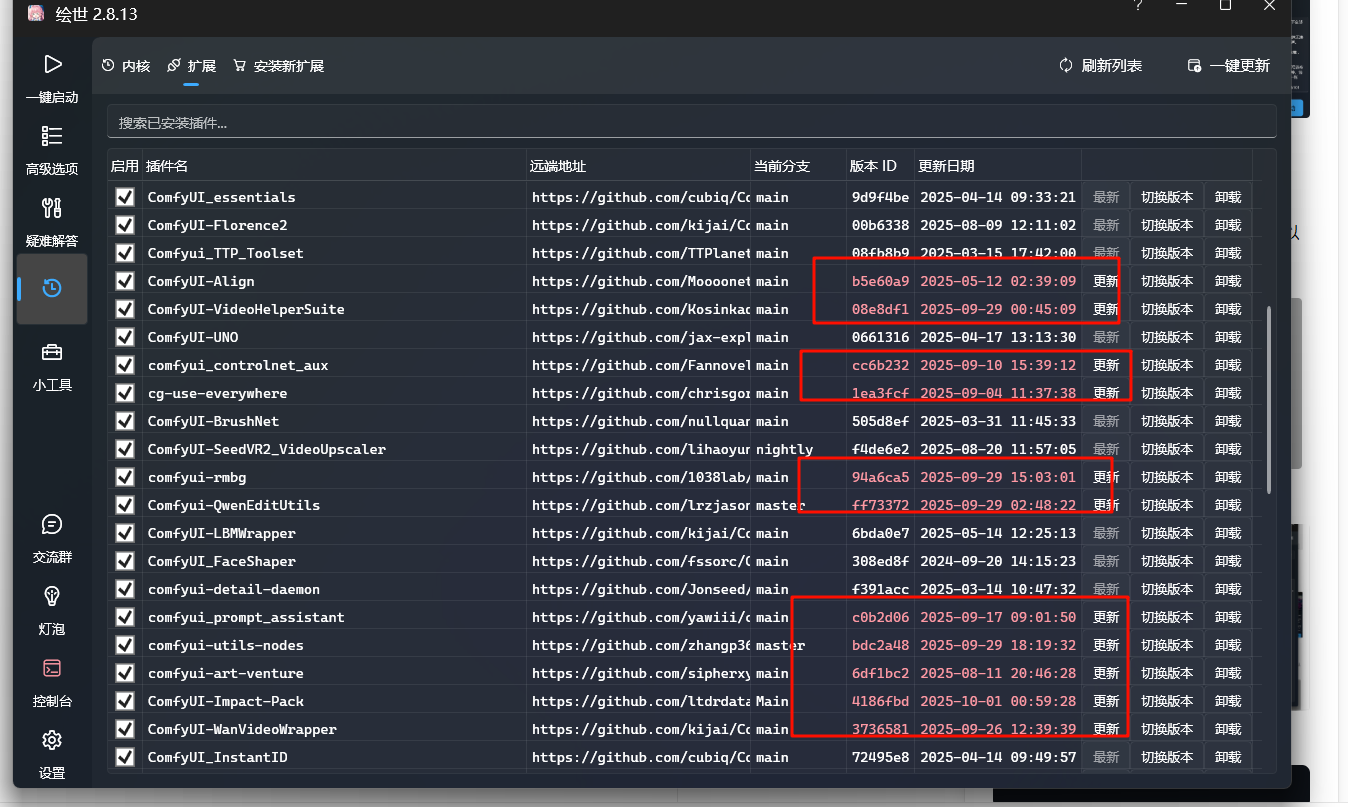Click 切换版本 for ComfyUI_essentials
The image size is (1348, 807).
point(1167,197)
